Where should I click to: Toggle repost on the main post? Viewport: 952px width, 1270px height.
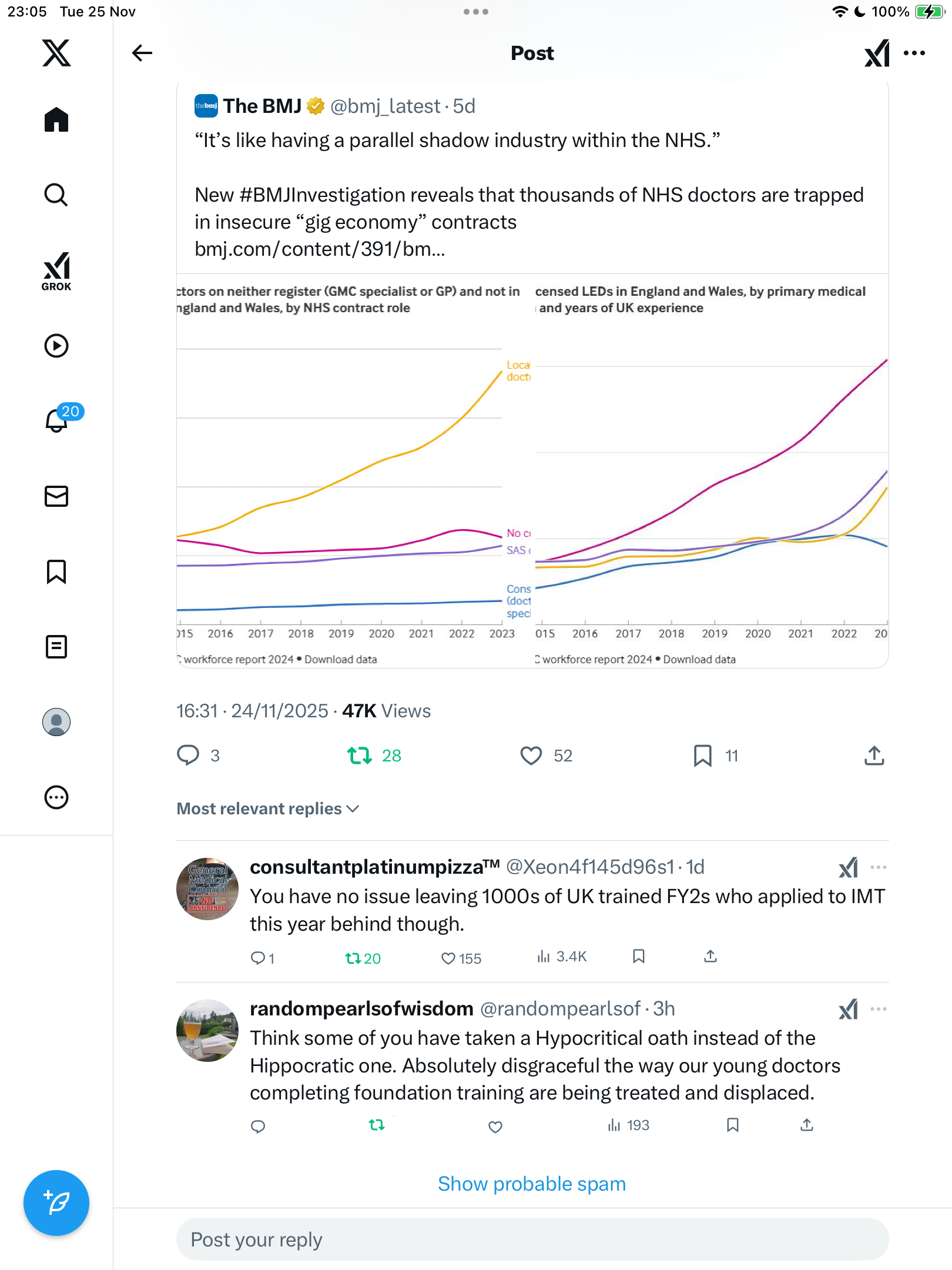coord(360,756)
